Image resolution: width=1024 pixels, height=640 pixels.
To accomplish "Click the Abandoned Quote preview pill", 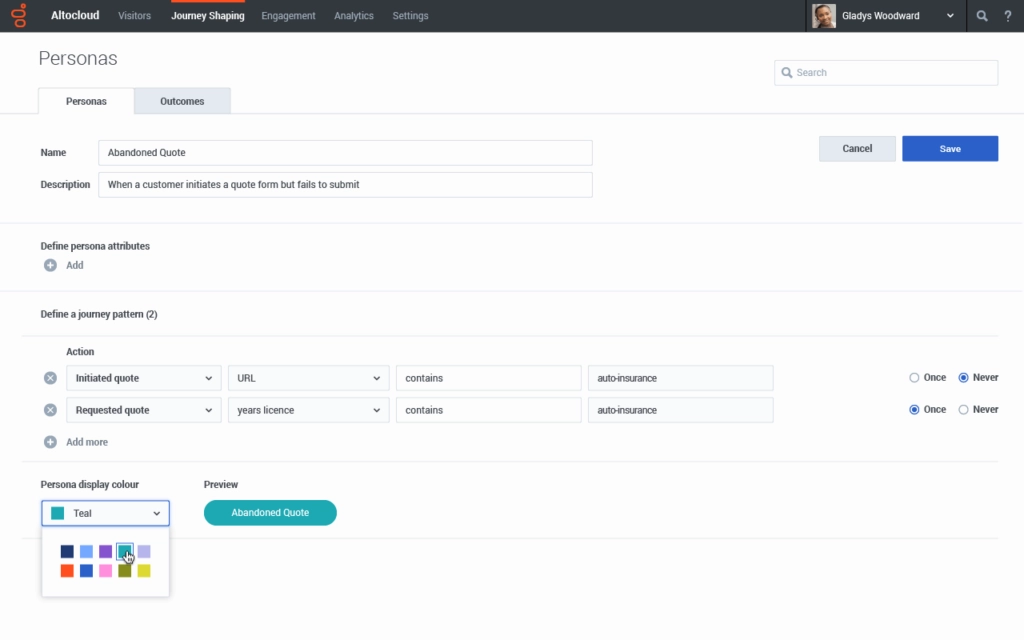I will [x=270, y=513].
